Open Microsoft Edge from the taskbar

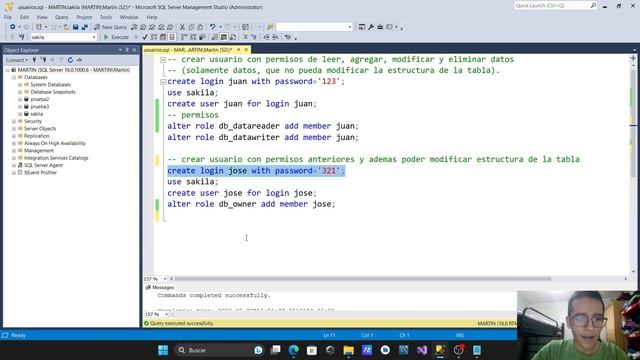293,350
